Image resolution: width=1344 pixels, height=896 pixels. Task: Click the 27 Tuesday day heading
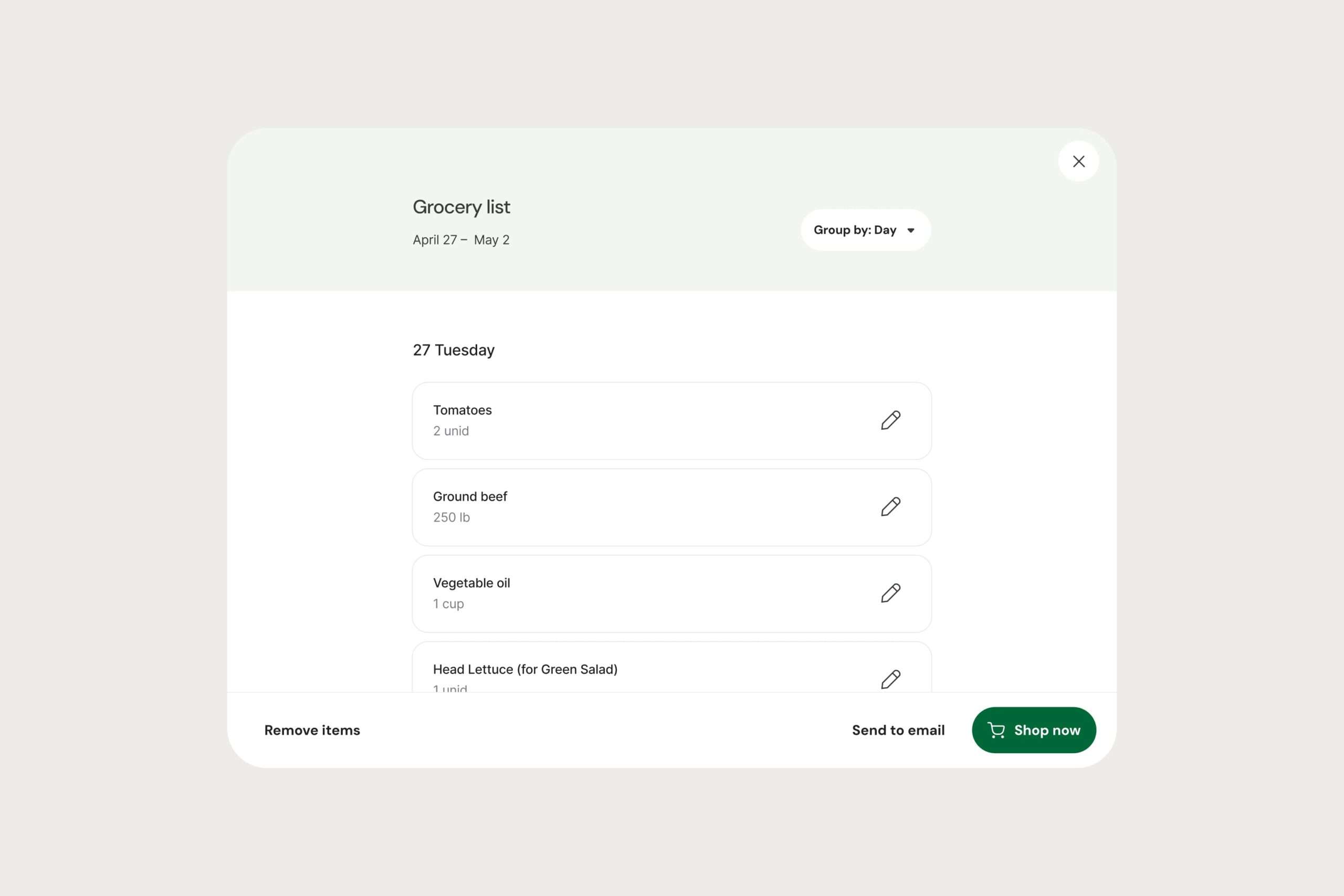point(454,350)
